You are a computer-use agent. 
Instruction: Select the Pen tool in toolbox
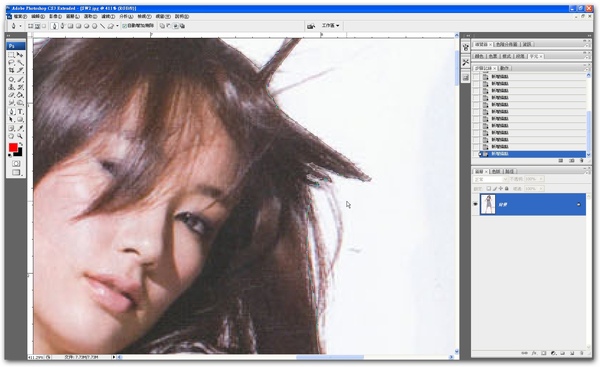click(x=11, y=112)
